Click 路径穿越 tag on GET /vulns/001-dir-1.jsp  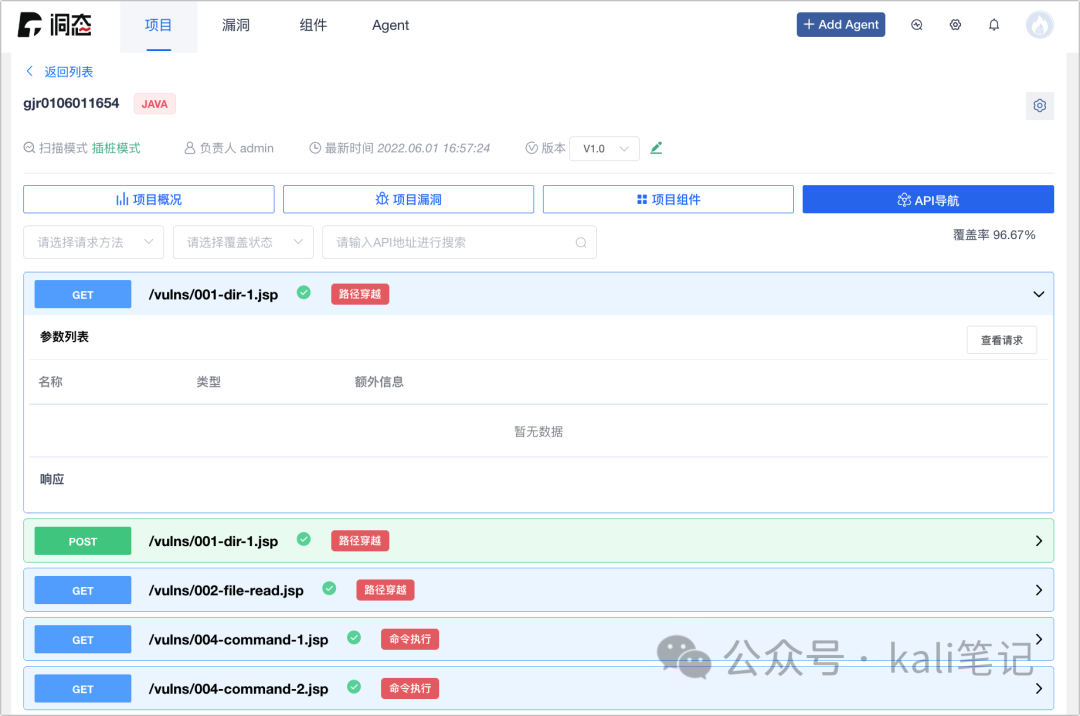click(360, 294)
